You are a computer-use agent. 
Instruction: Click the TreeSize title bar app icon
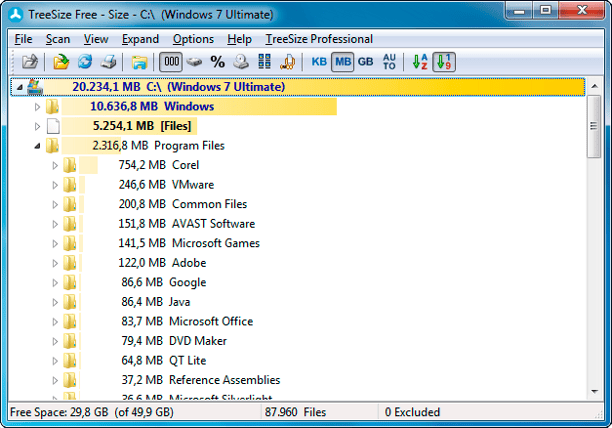pyautogui.click(x=17, y=14)
